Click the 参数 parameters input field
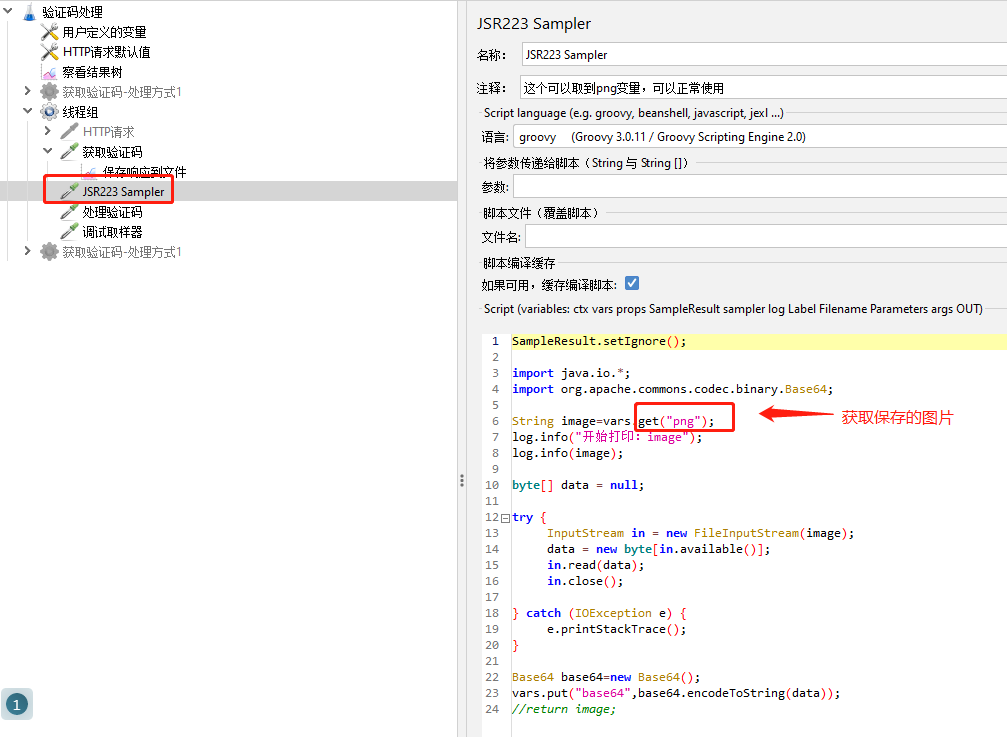Screen dimensions: 1007x737 point(760,187)
